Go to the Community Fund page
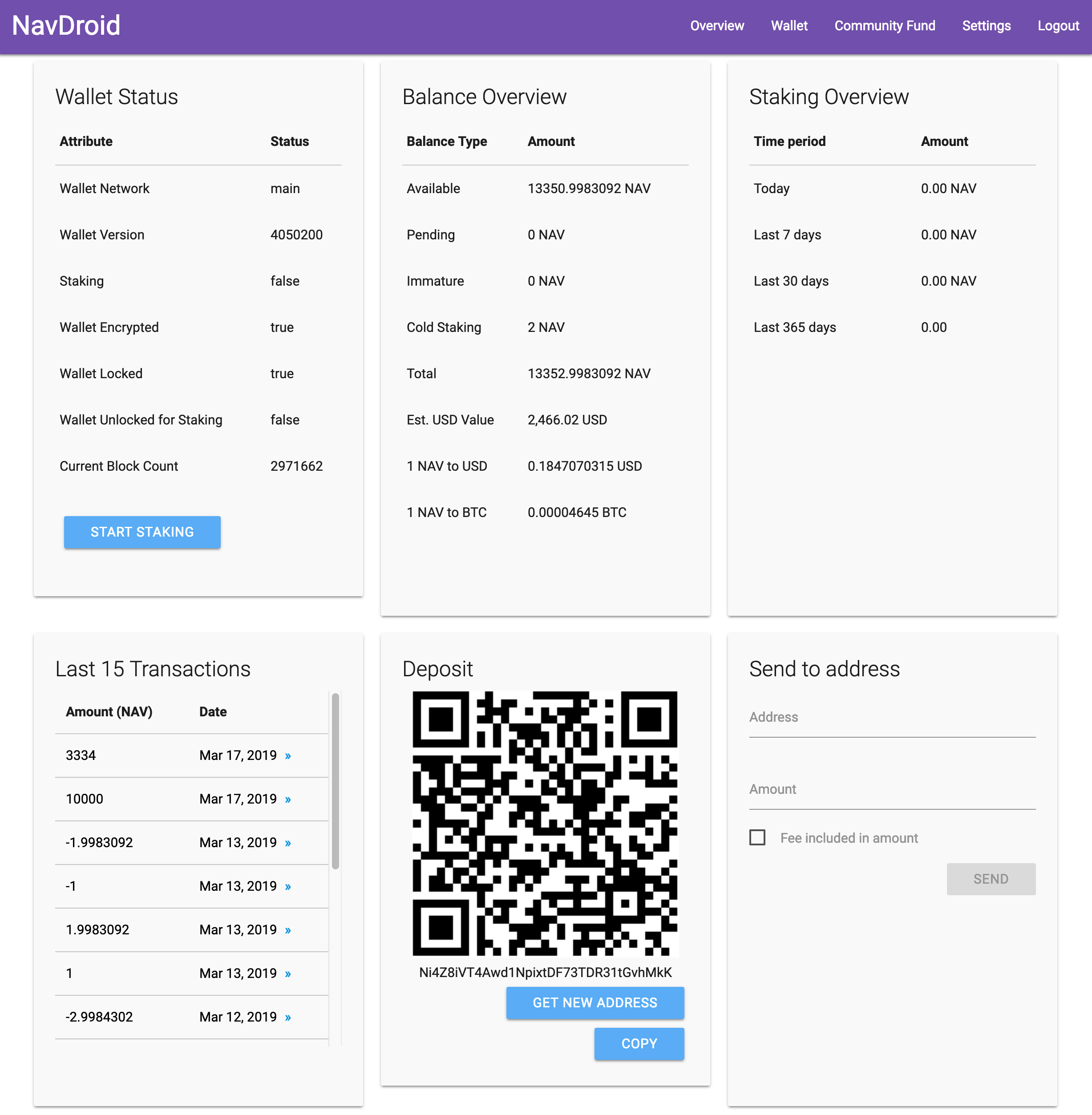This screenshot has width=1092, height=1115. pos(884,26)
